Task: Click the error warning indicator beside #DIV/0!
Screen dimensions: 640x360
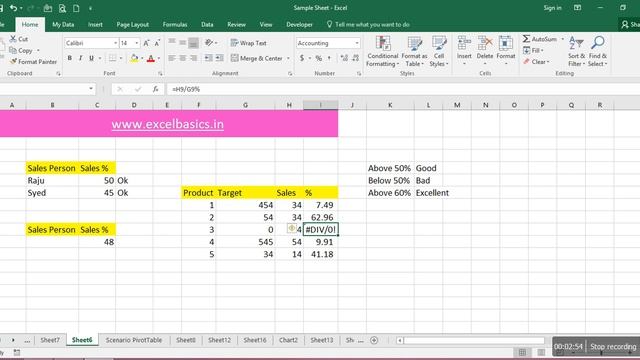Action: (291, 228)
